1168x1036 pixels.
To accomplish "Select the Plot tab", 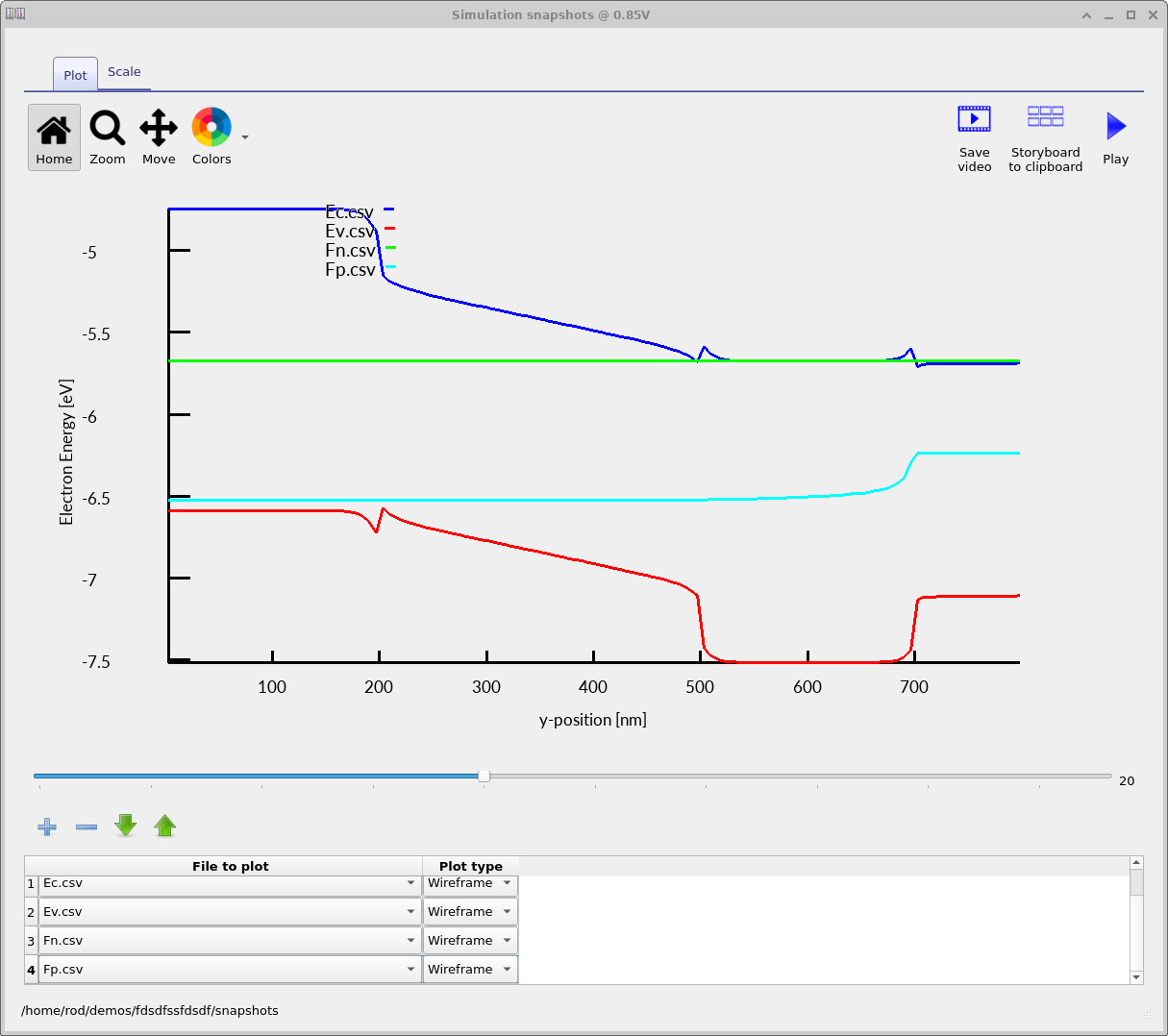I will pos(75,75).
